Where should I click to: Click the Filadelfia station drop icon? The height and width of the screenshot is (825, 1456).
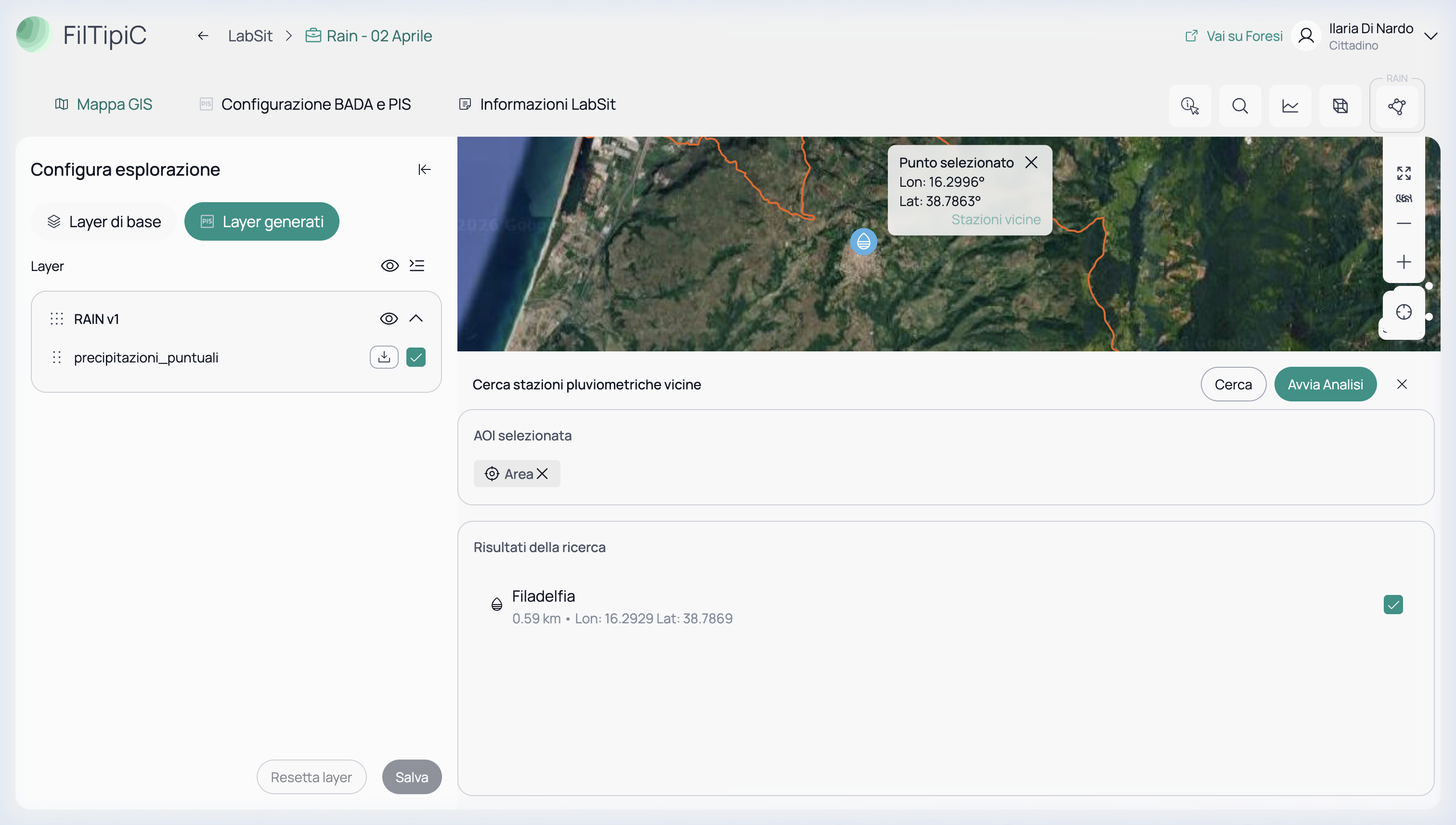click(x=497, y=605)
